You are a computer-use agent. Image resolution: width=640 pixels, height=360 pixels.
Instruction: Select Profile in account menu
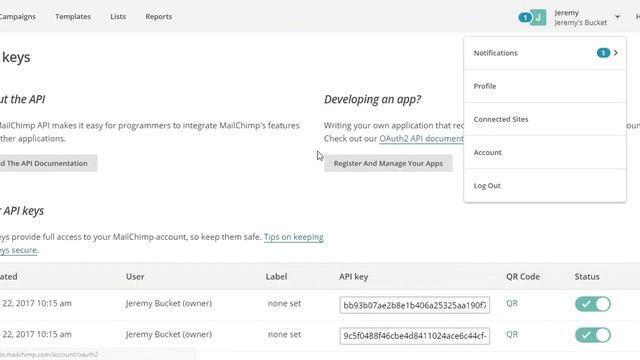545,86
